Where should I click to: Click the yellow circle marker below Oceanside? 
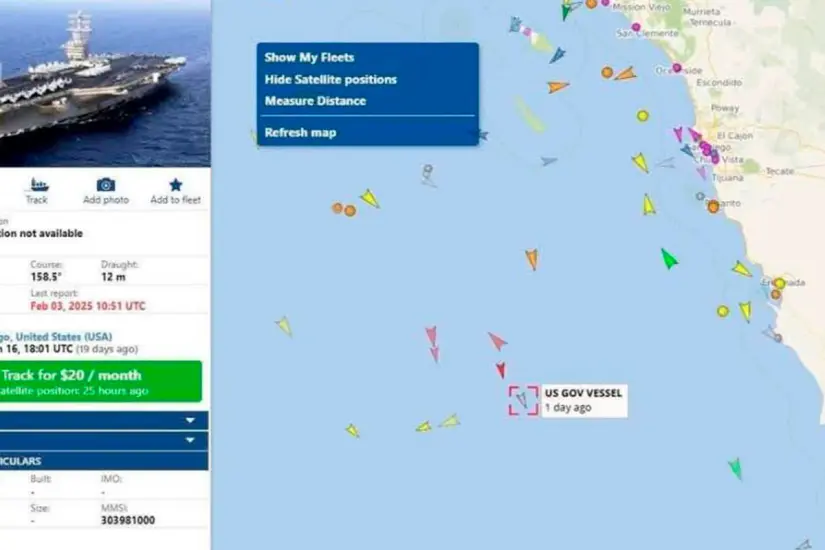pyautogui.click(x=642, y=116)
